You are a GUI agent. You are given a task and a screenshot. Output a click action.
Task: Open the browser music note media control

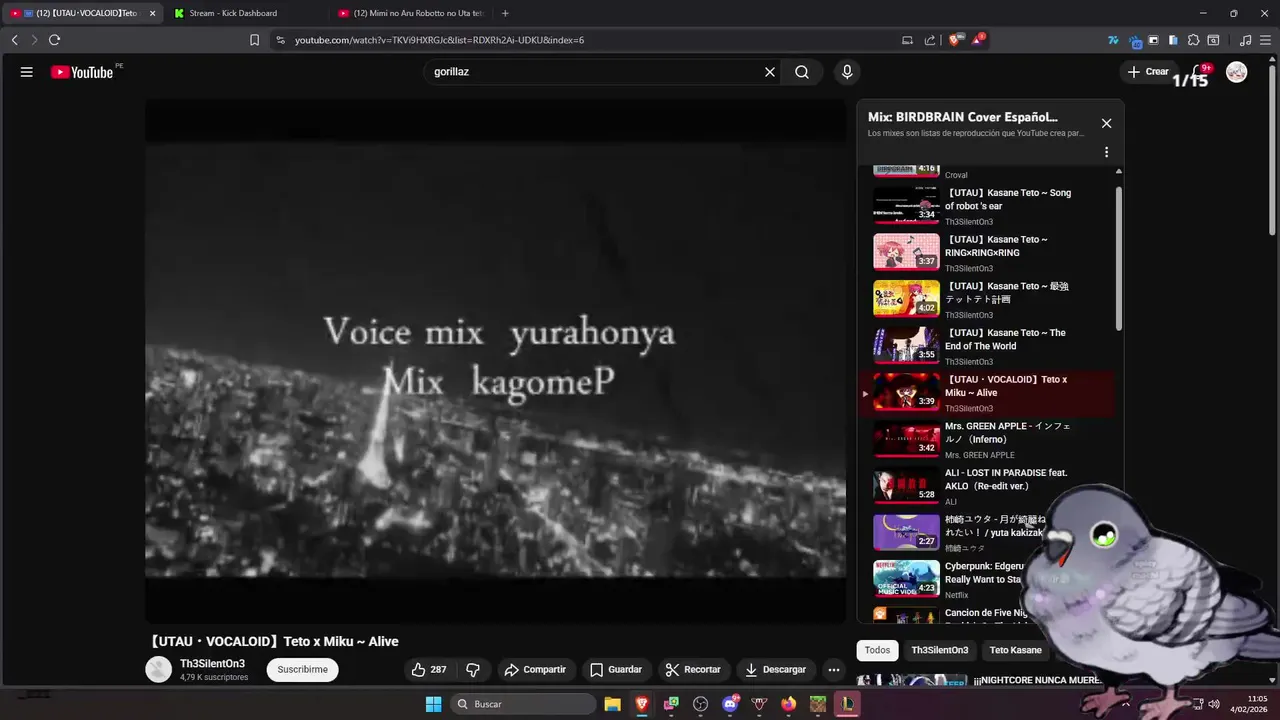tap(1245, 40)
